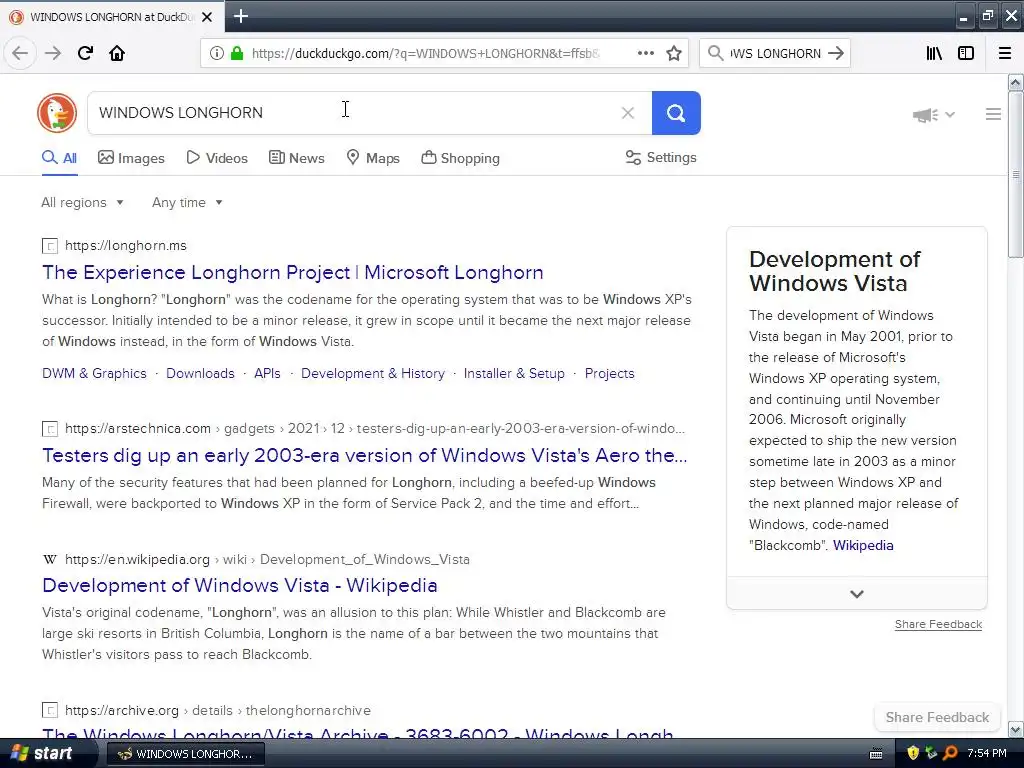
Task: Open Installer & Setup sitelink
Action: [514, 374]
